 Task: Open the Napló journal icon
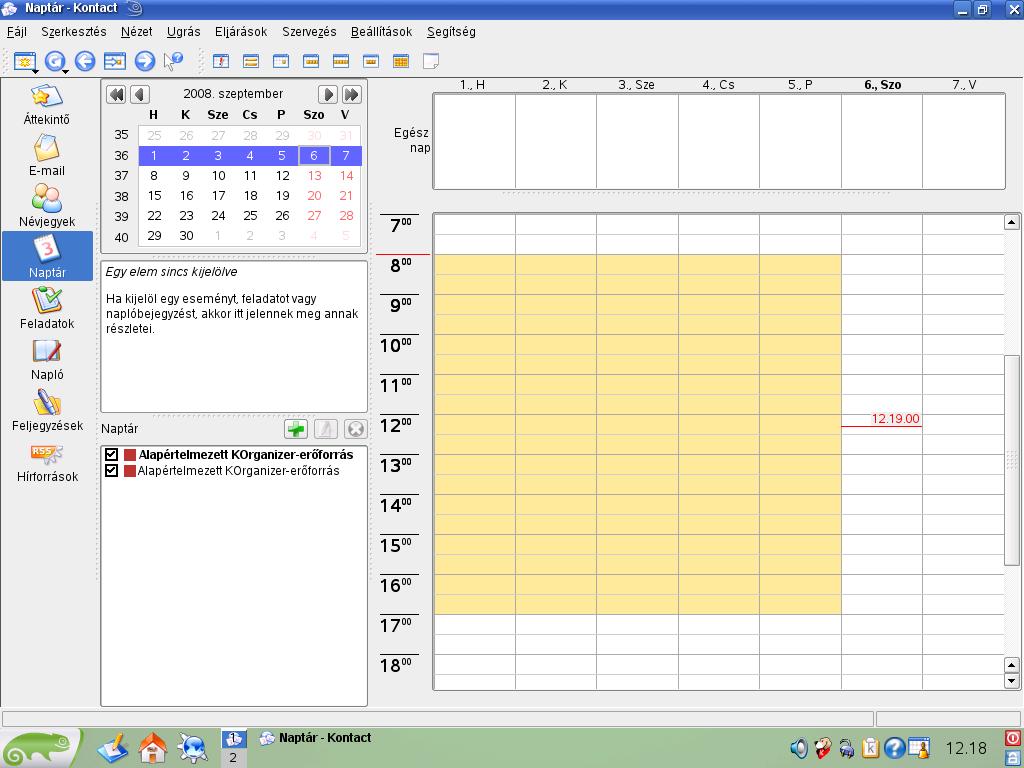click(x=46, y=359)
